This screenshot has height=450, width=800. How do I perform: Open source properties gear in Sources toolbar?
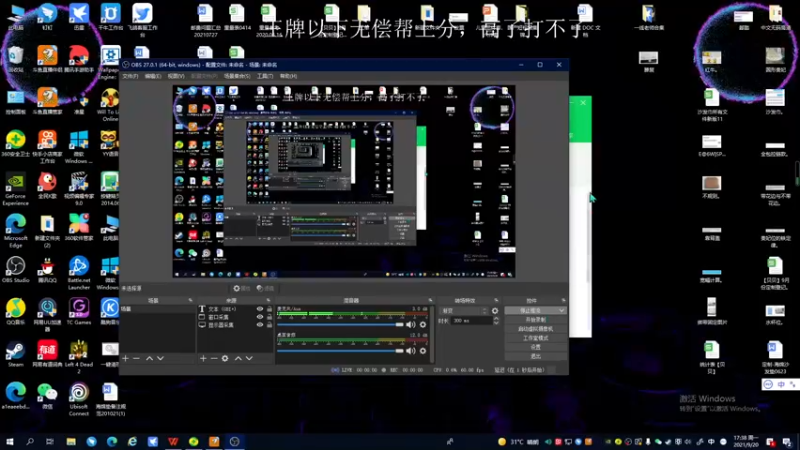[x=225, y=359]
